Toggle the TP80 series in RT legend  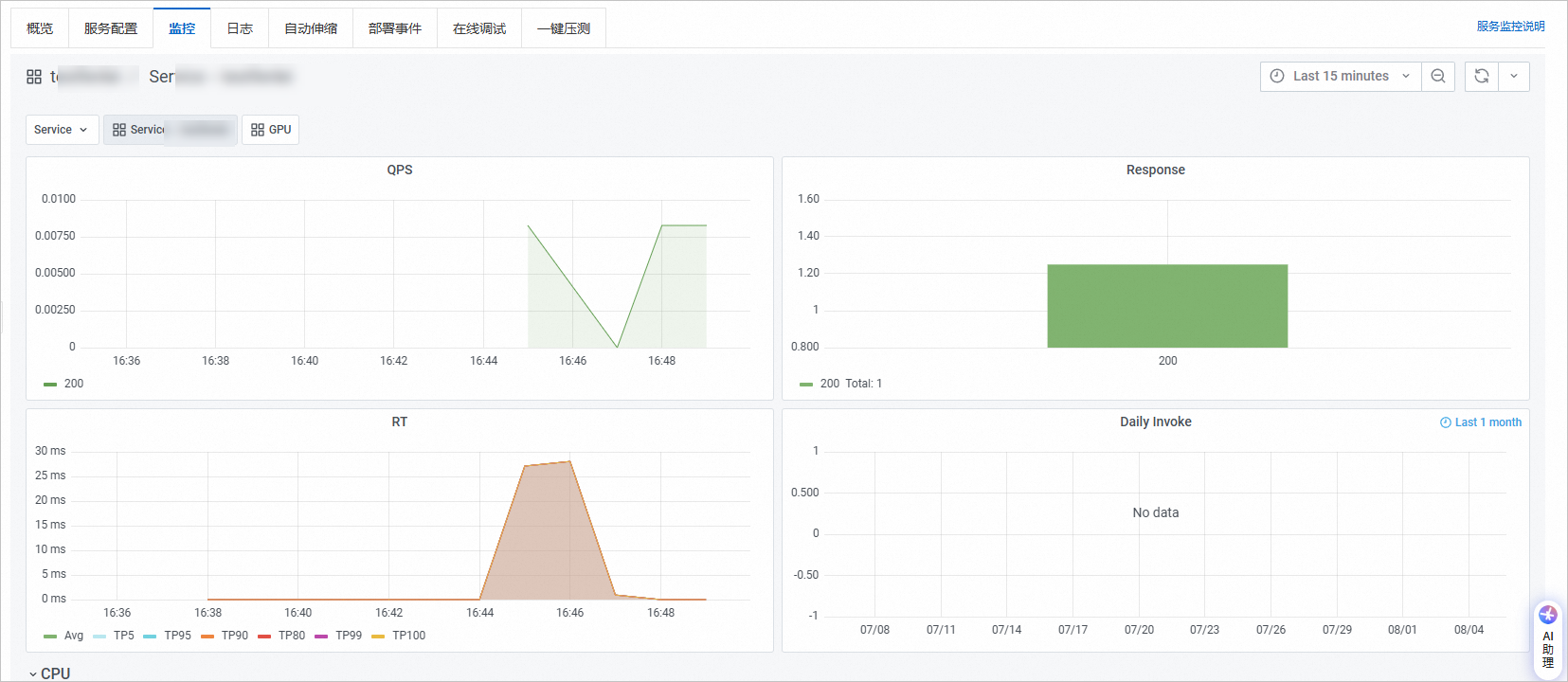(x=281, y=636)
